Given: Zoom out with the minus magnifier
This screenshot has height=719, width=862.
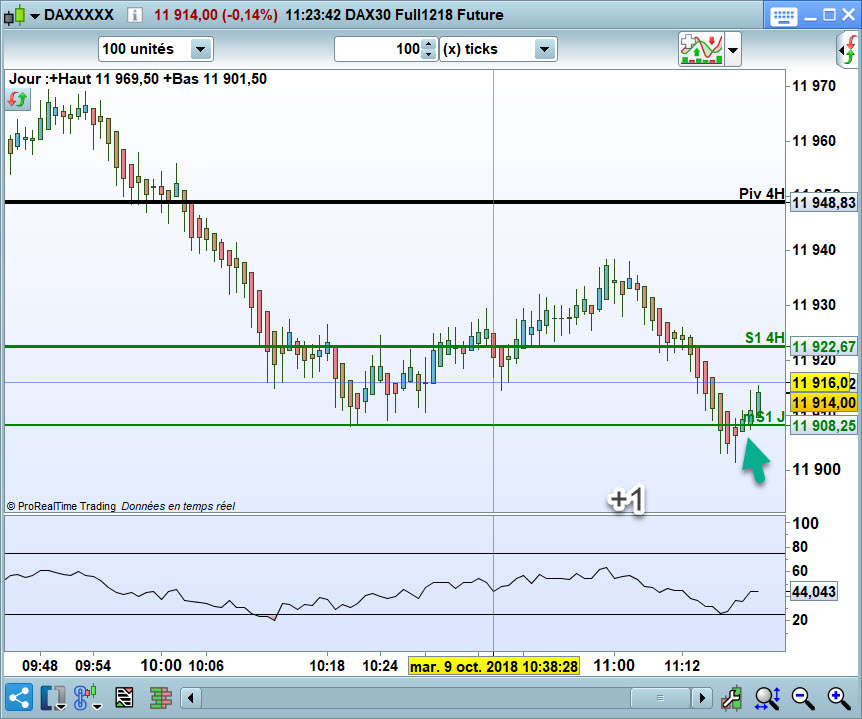Looking at the screenshot, I should point(803,698).
